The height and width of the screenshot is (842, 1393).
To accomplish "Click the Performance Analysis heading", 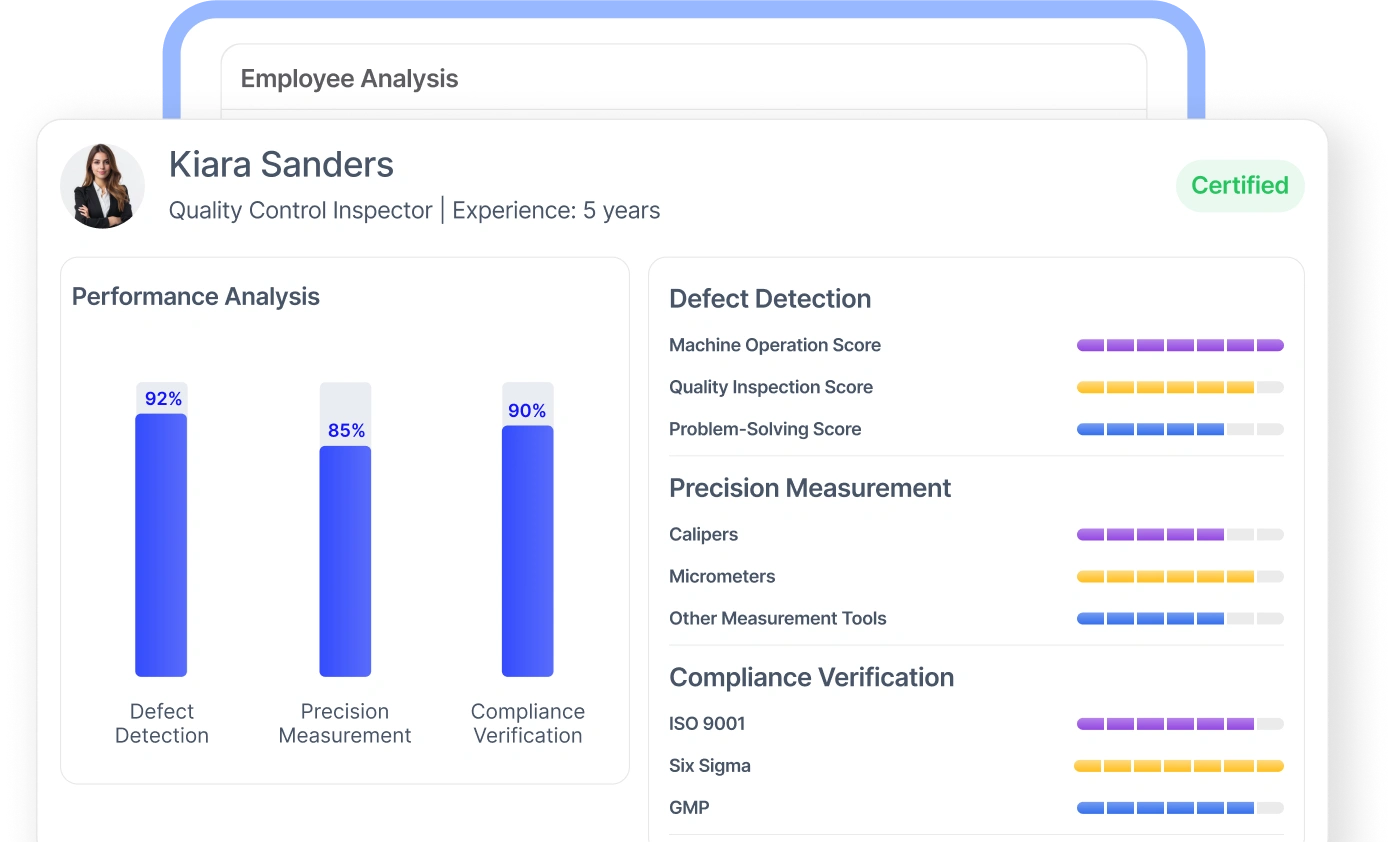I will (196, 297).
